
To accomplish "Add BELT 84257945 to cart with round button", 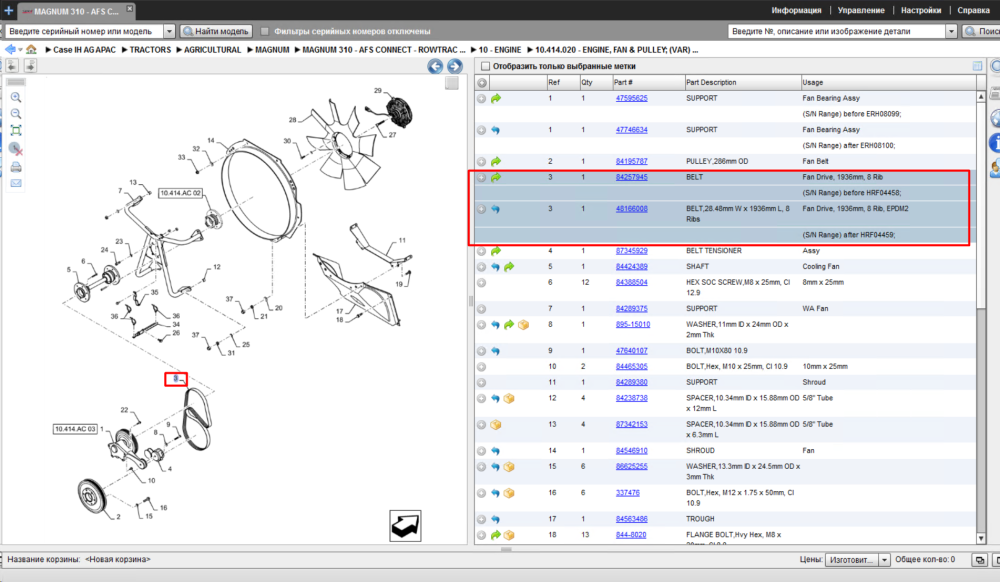I will (x=482, y=177).
